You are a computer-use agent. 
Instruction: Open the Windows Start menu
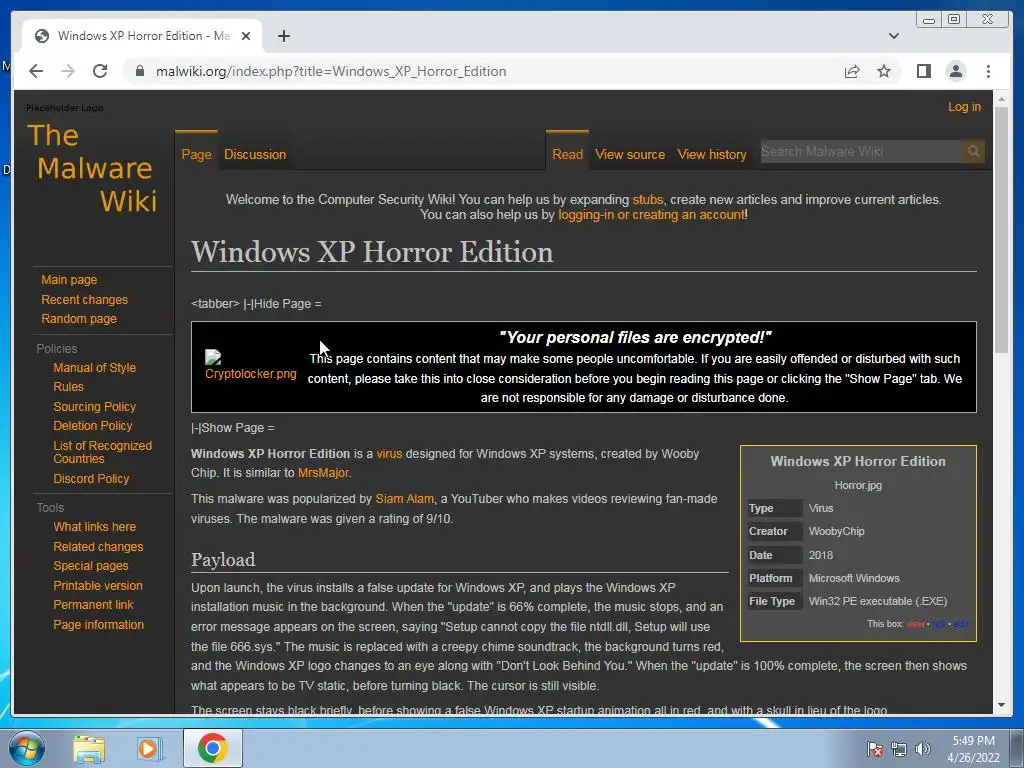tap(27, 748)
